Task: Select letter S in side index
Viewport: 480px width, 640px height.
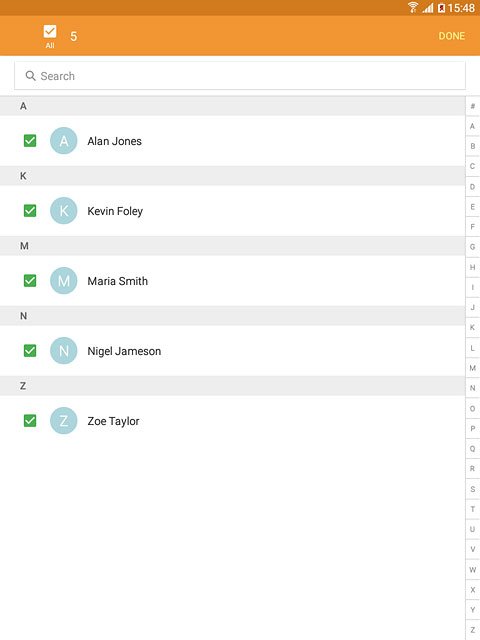Action: pyautogui.click(x=473, y=489)
